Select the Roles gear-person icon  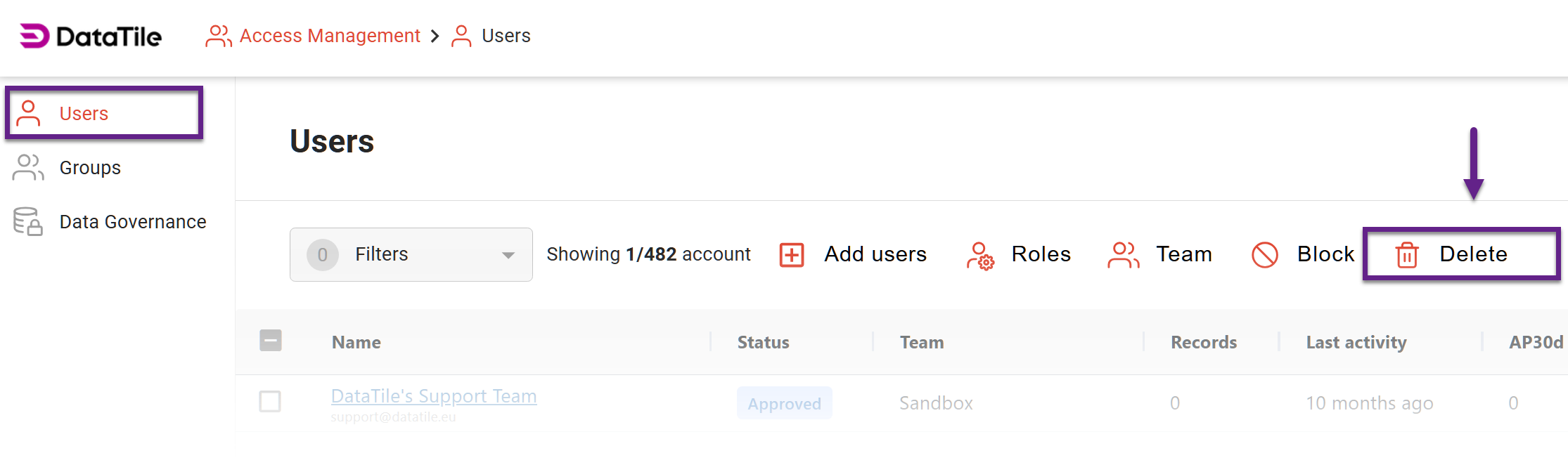coord(982,256)
